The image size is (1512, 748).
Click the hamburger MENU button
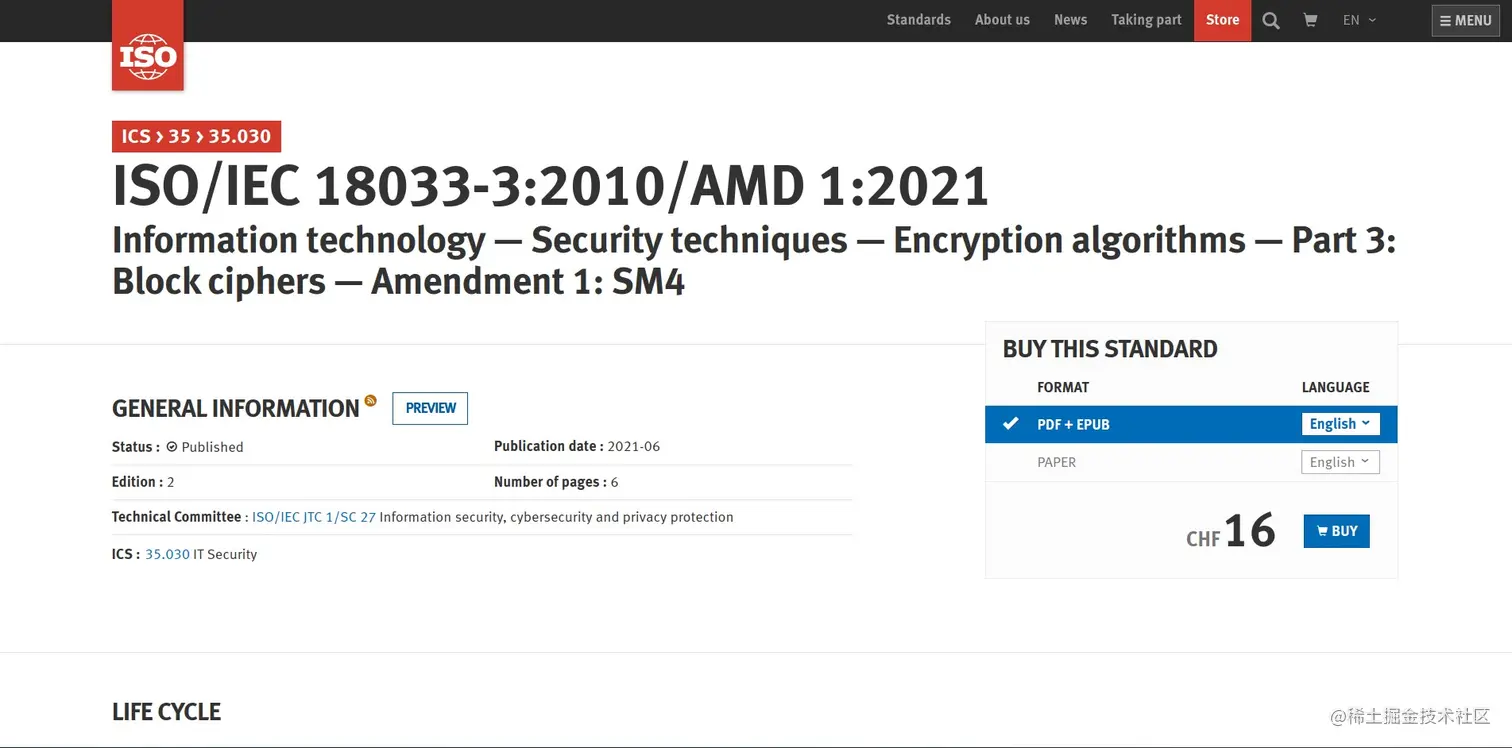point(1466,20)
